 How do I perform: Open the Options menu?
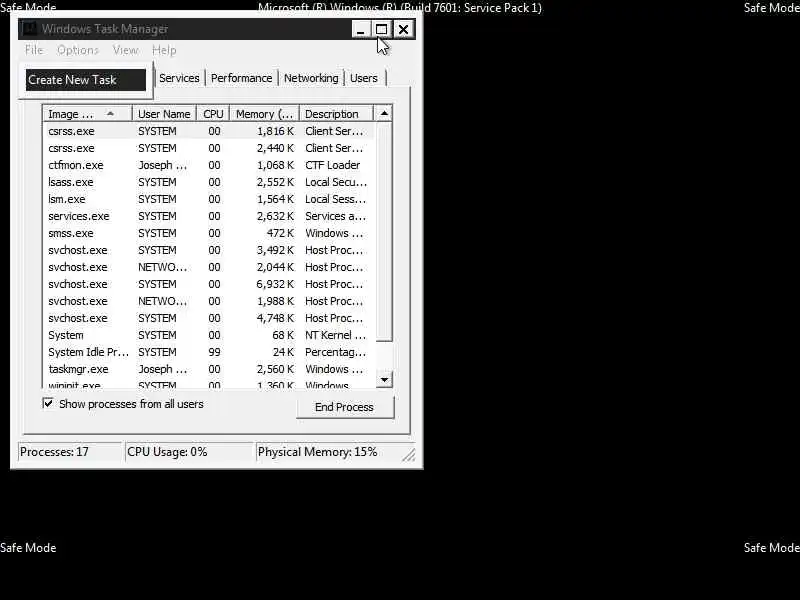point(78,50)
